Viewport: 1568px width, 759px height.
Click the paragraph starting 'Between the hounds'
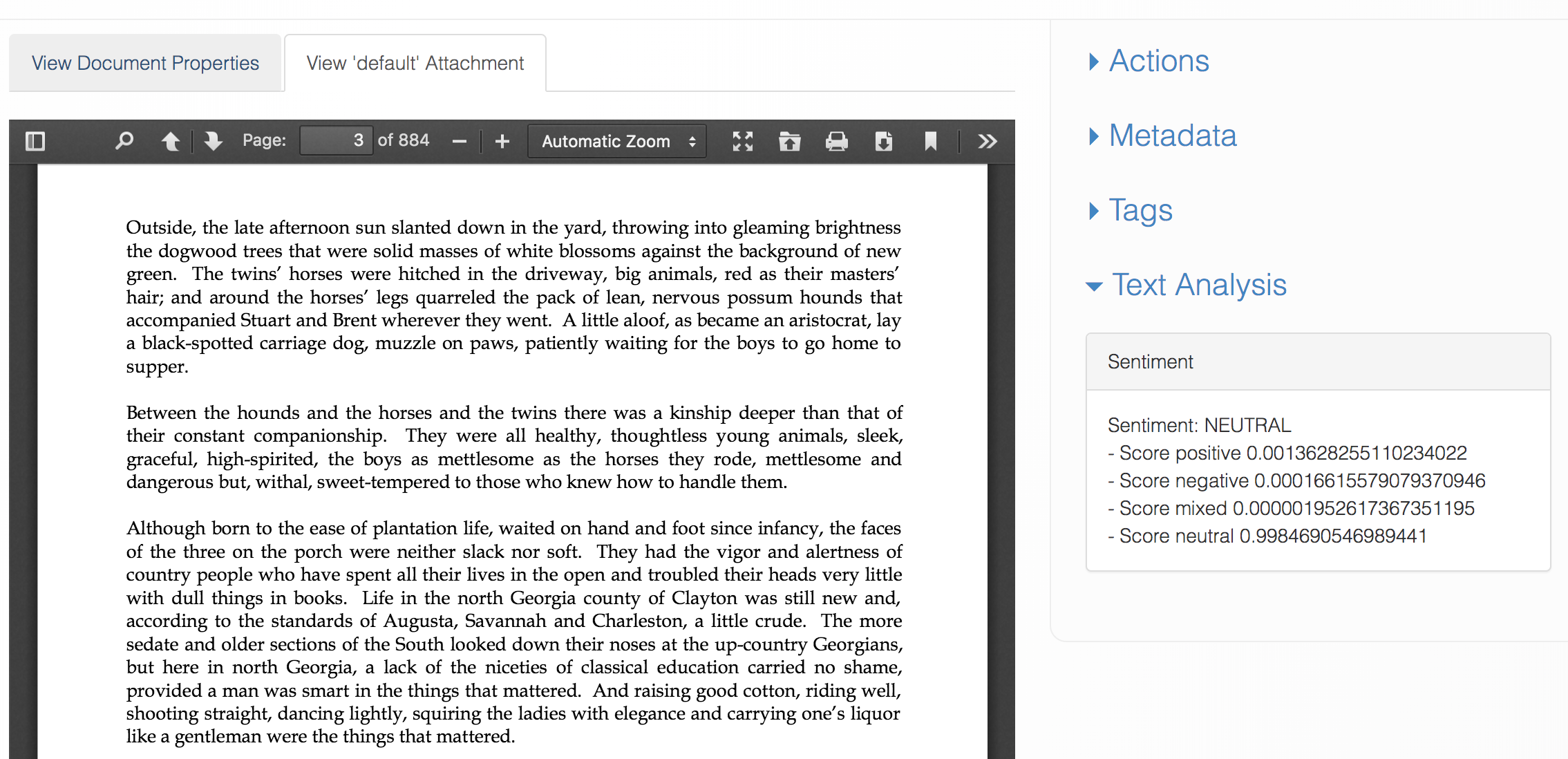coord(514,447)
